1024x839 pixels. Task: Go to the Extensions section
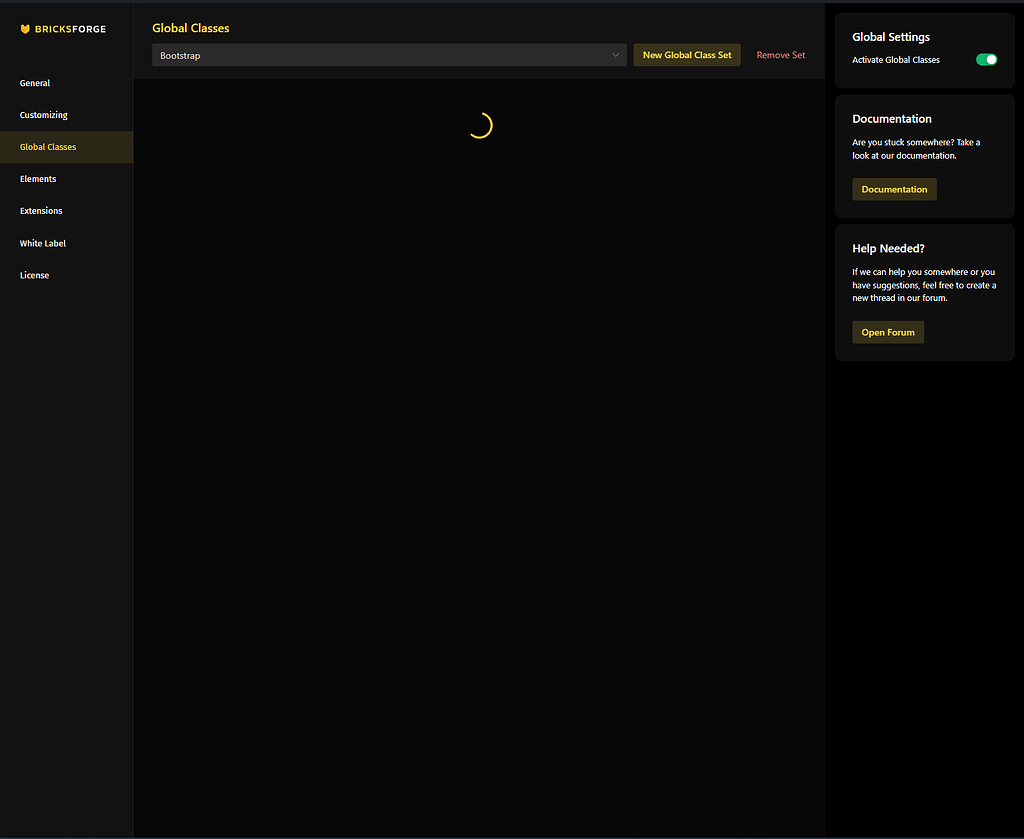pyautogui.click(x=41, y=211)
